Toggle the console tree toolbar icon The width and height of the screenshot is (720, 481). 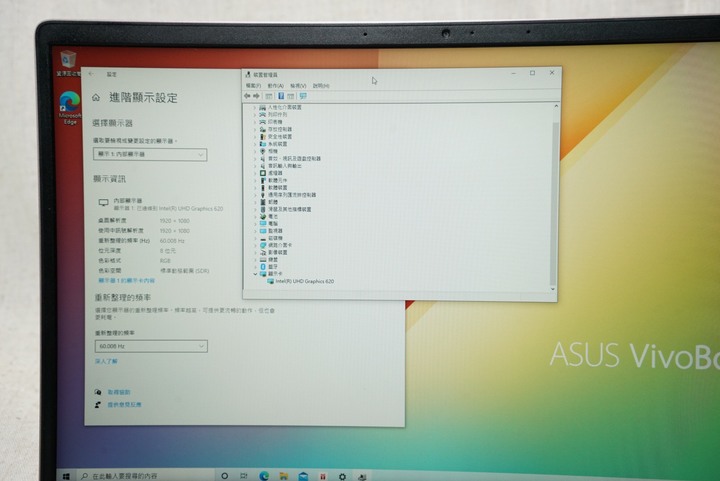click(x=269, y=96)
